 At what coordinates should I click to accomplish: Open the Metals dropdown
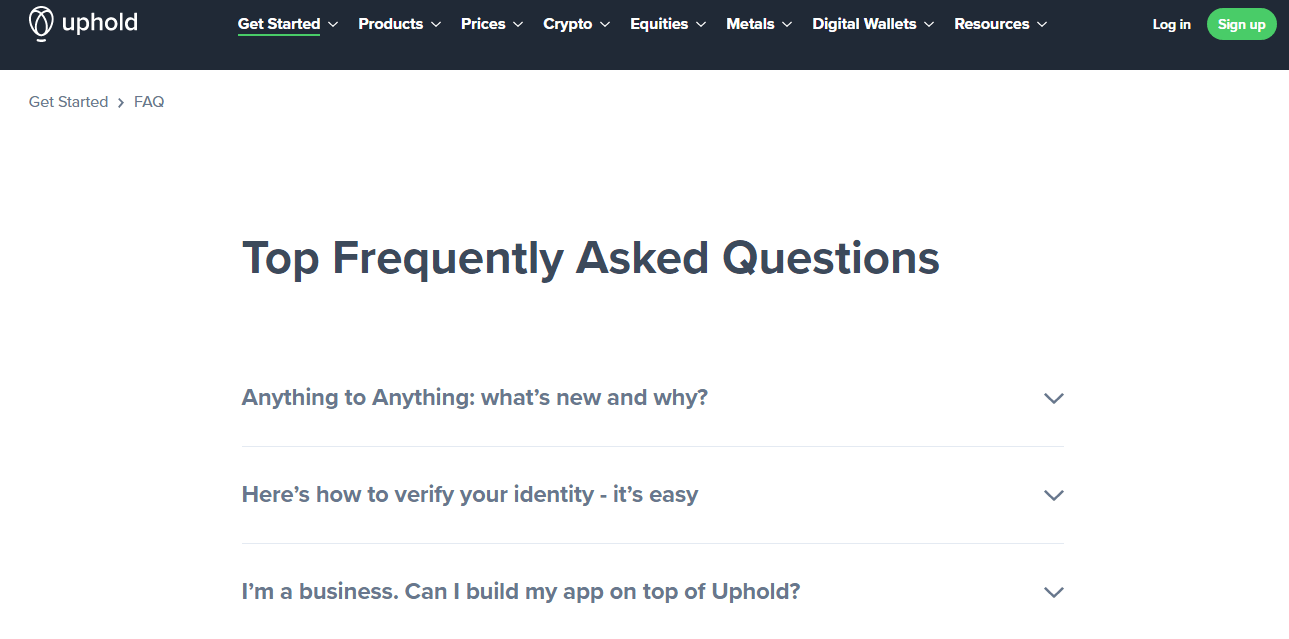(751, 23)
